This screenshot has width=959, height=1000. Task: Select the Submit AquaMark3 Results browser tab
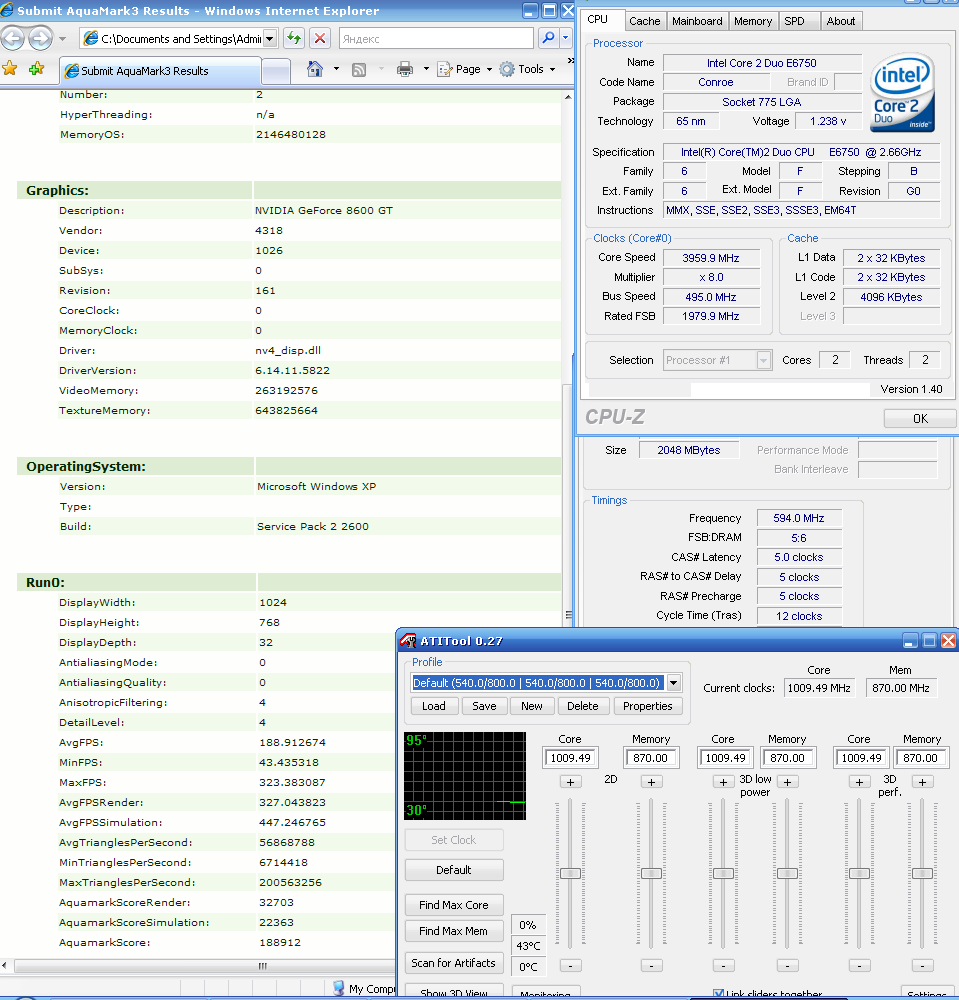(159, 71)
